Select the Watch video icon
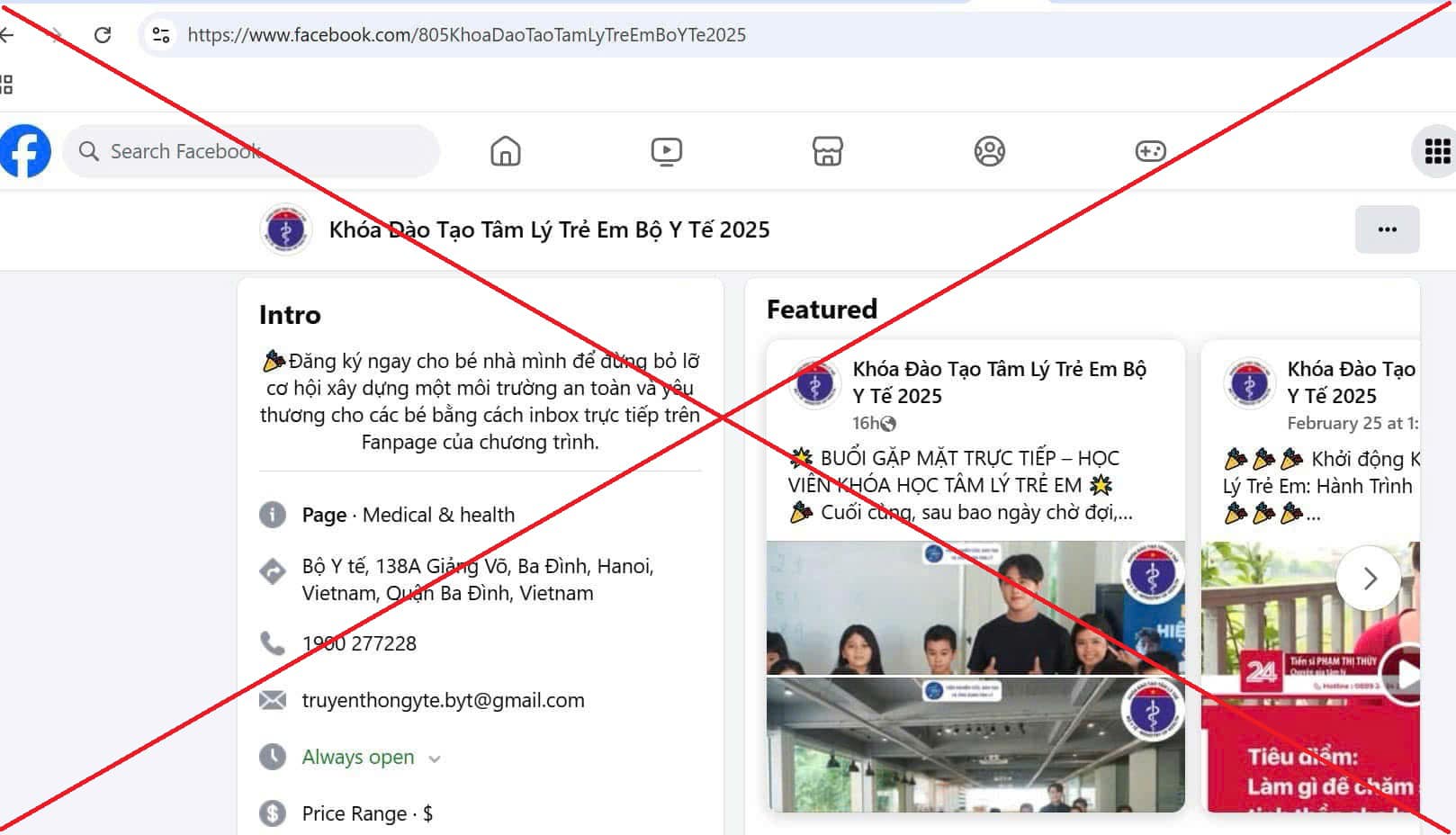Viewport: 1456px width, 835px height. click(x=666, y=151)
